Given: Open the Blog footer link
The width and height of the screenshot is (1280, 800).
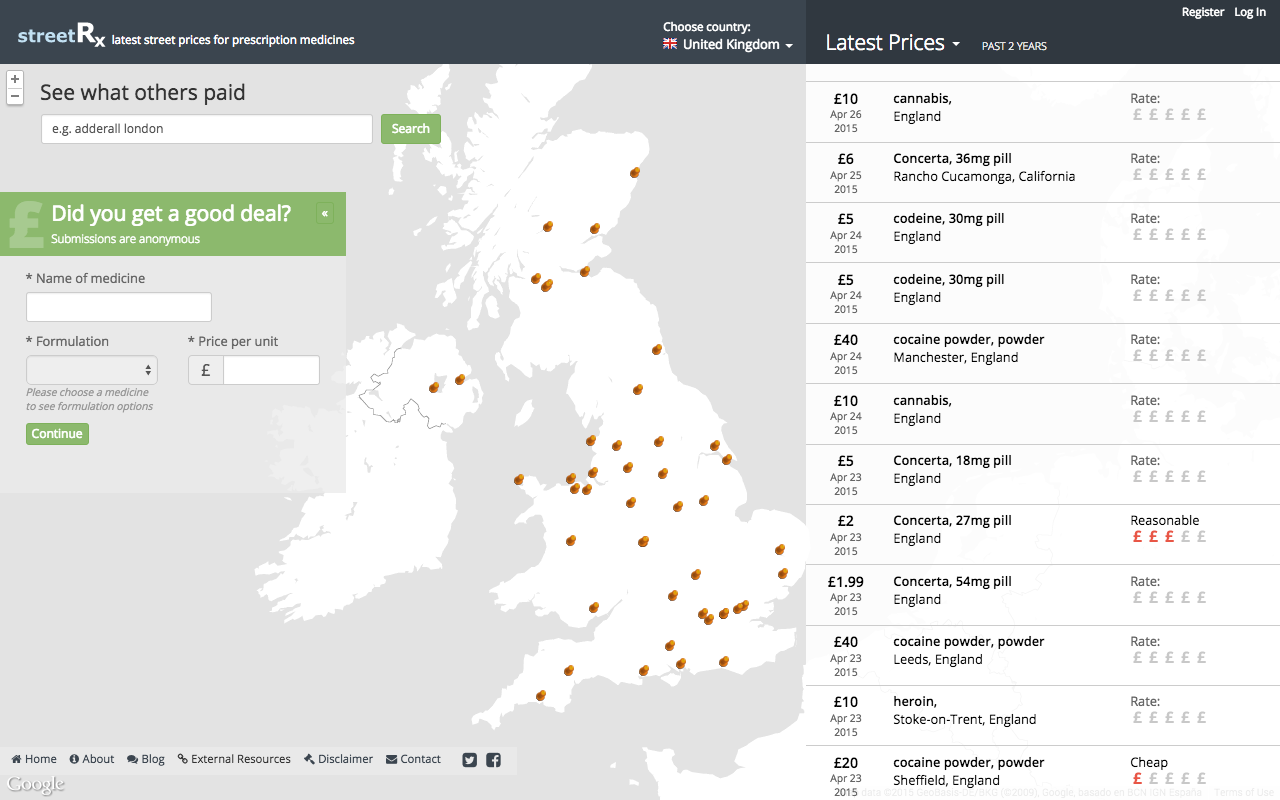Looking at the screenshot, I should [x=146, y=759].
